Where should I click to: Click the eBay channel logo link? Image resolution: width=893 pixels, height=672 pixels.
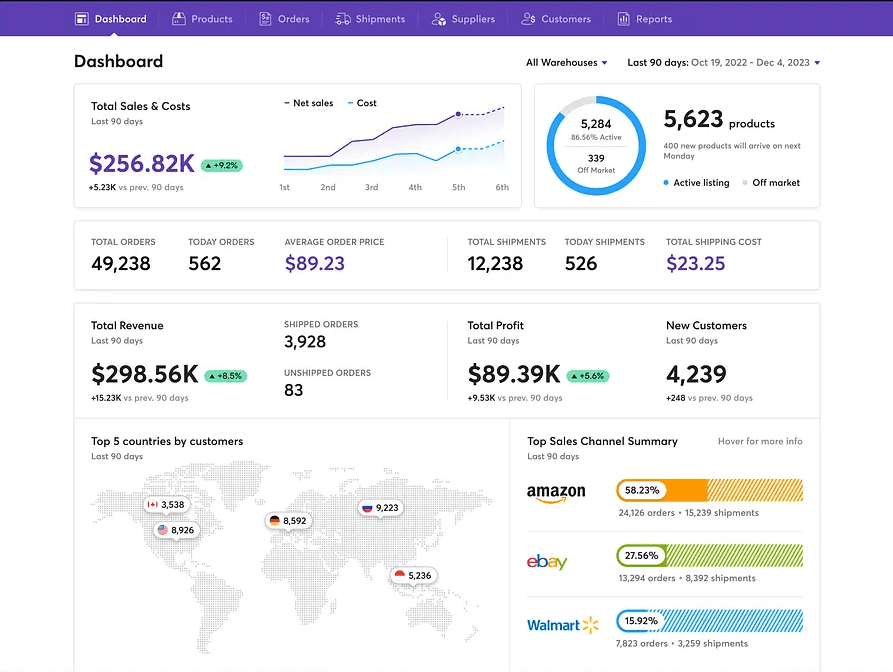coord(546,560)
